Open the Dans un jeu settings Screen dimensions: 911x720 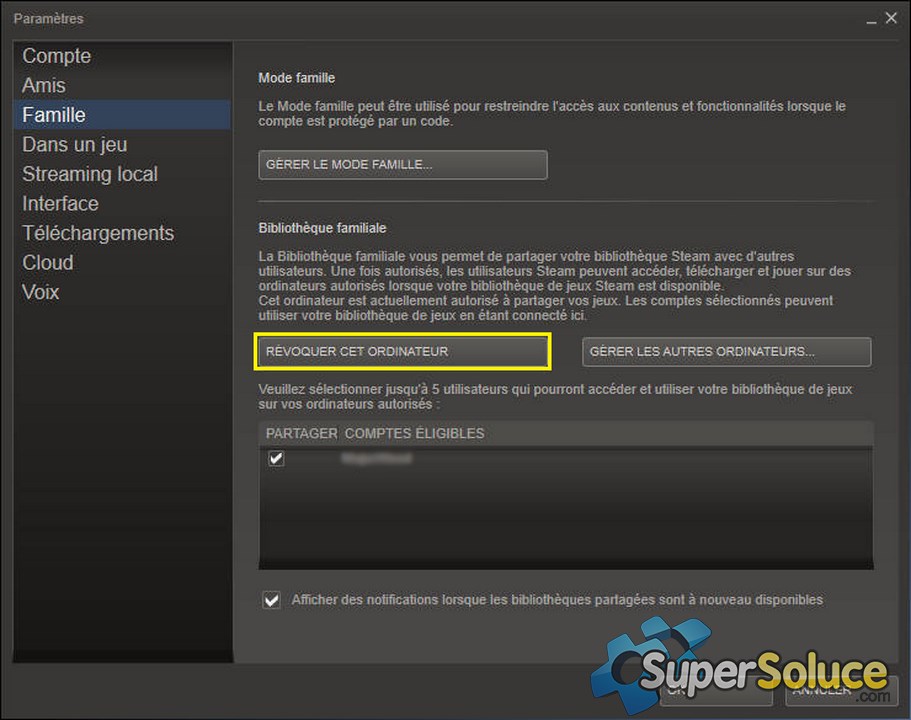(74, 144)
